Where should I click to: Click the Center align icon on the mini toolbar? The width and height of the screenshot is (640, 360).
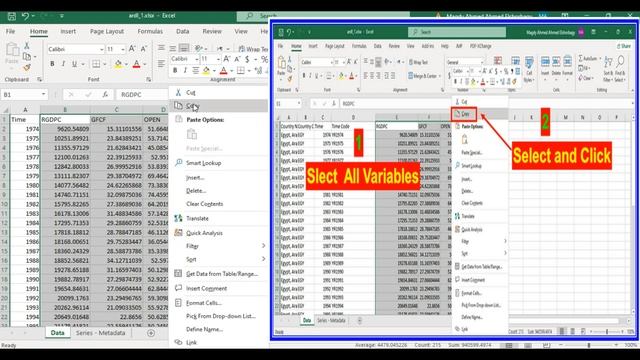click(x=196, y=71)
